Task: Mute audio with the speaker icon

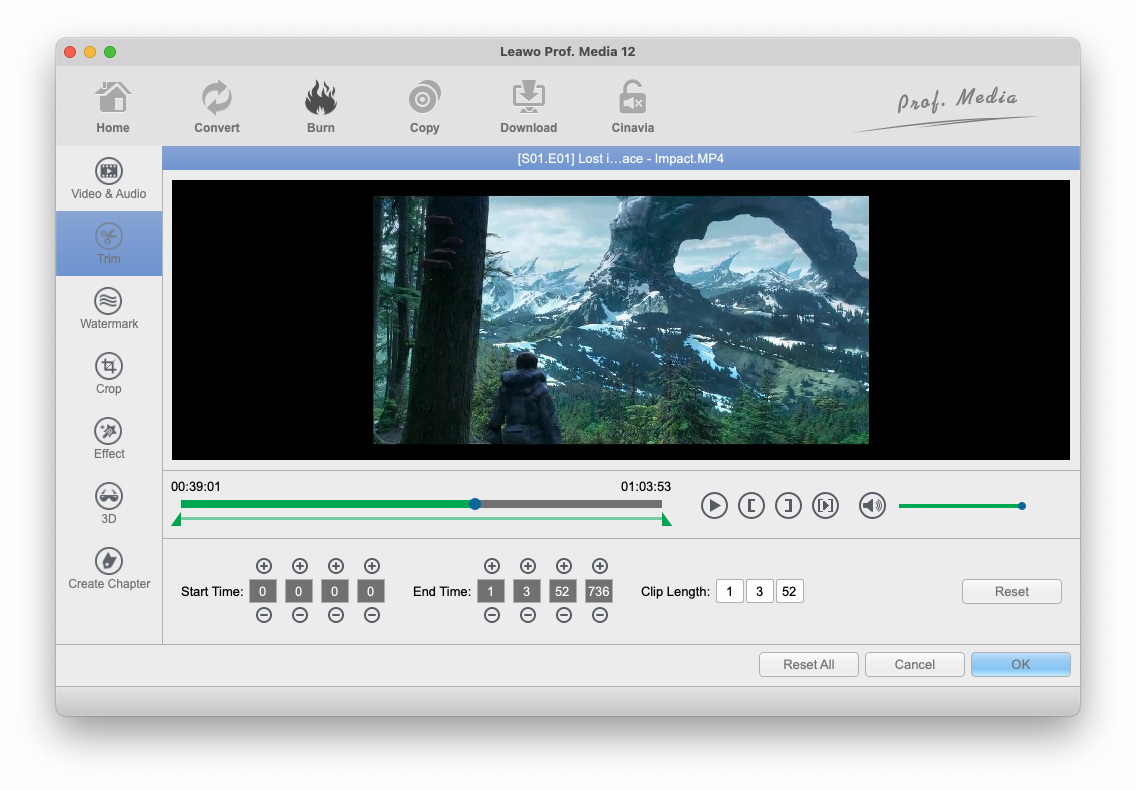Action: point(872,505)
